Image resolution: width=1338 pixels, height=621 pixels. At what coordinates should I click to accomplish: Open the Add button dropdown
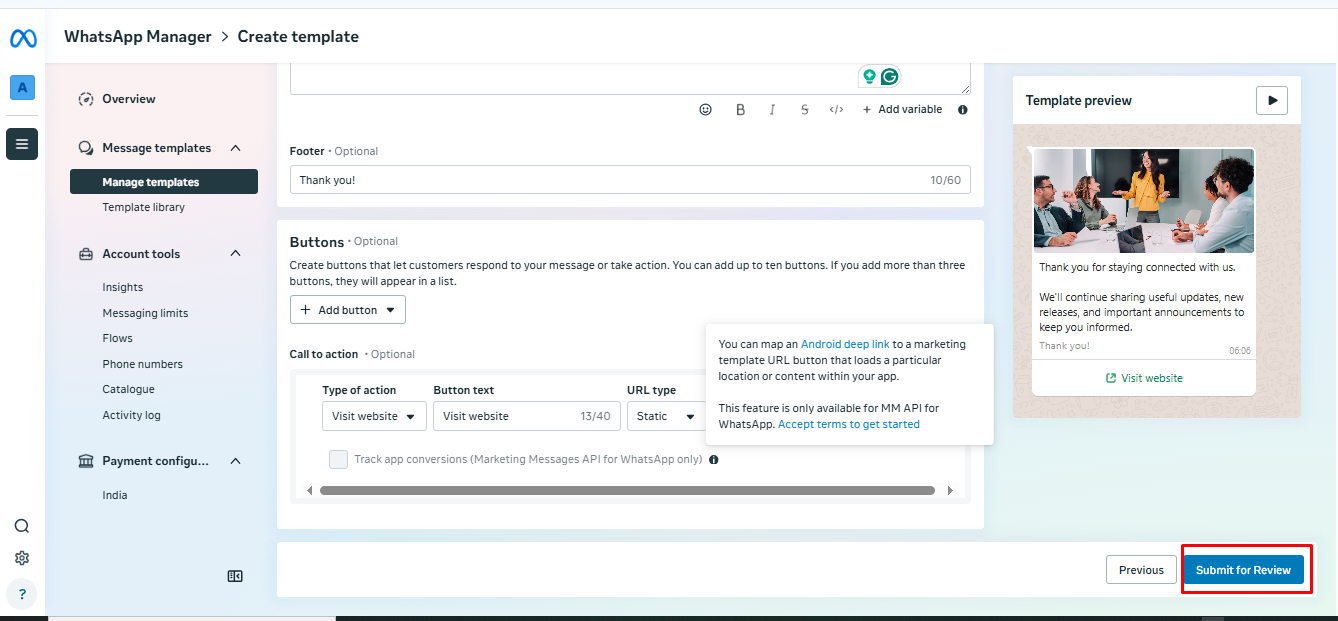click(347, 310)
